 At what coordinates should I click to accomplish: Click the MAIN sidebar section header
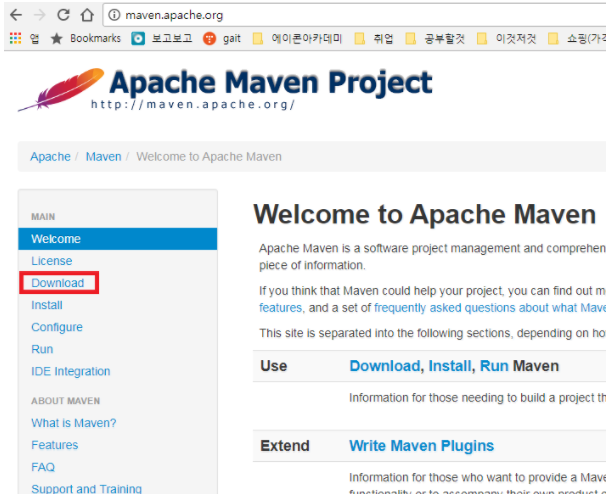click(x=43, y=217)
